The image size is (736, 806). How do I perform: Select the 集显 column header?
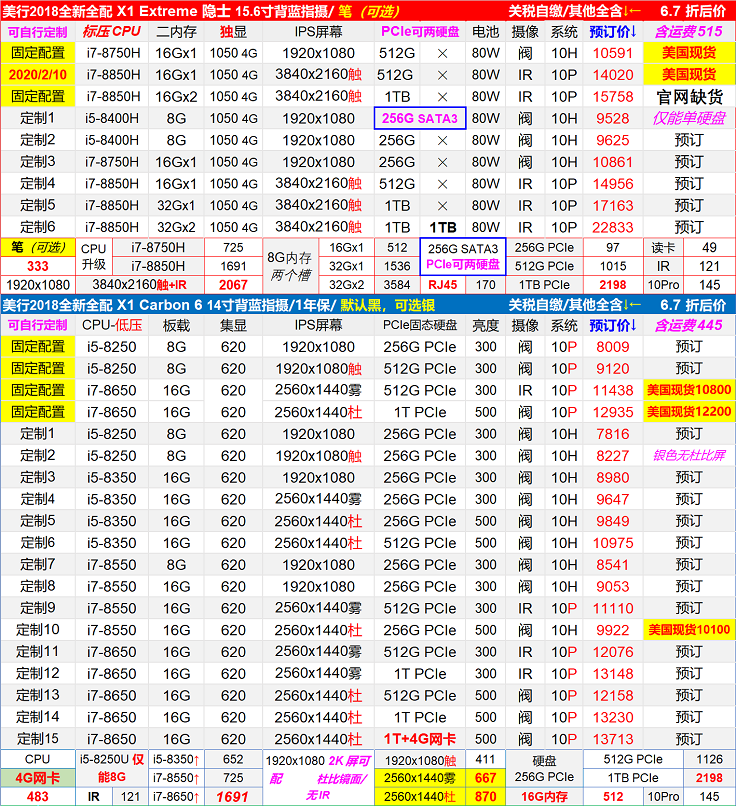pos(233,325)
